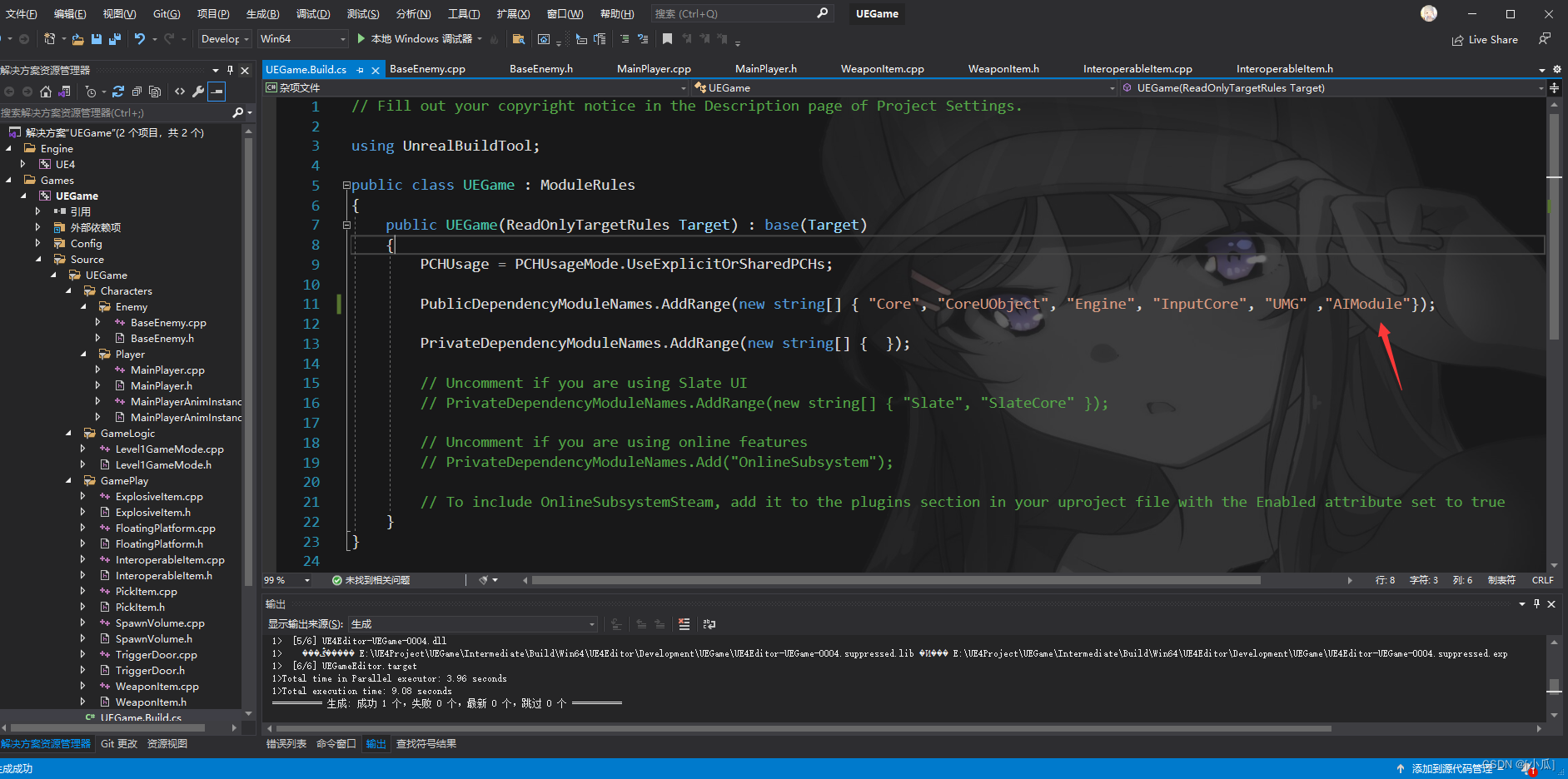Click the Clear All output icon
Viewport: 1568px width, 779px height.
[684, 624]
